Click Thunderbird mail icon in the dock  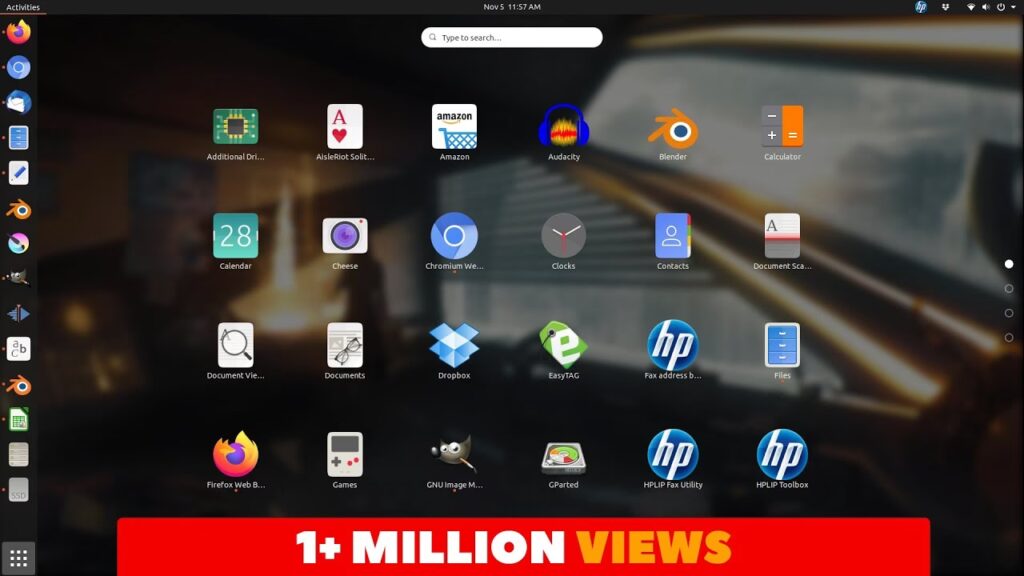[19, 102]
